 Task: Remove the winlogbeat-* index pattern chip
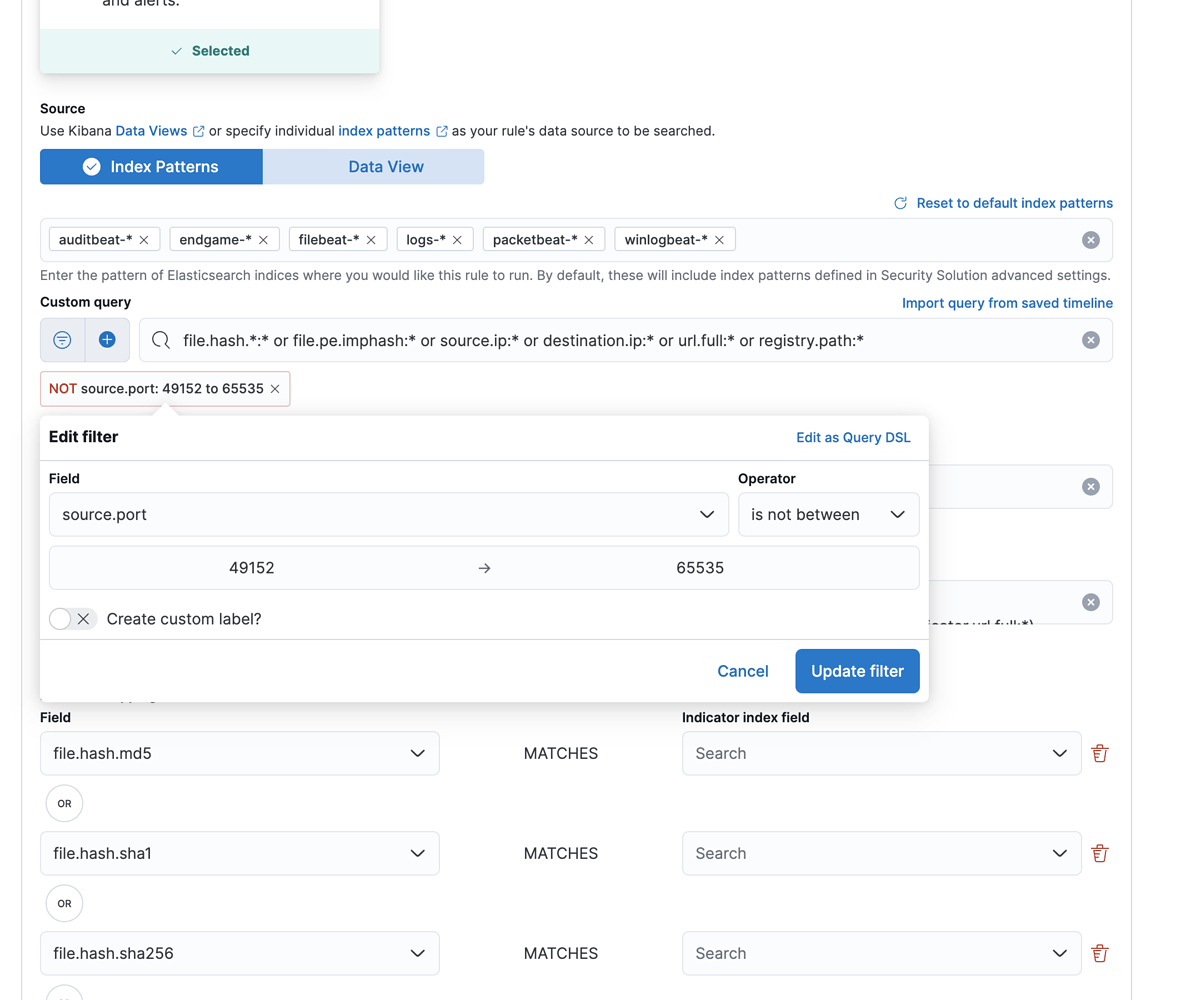pyautogui.click(x=719, y=239)
